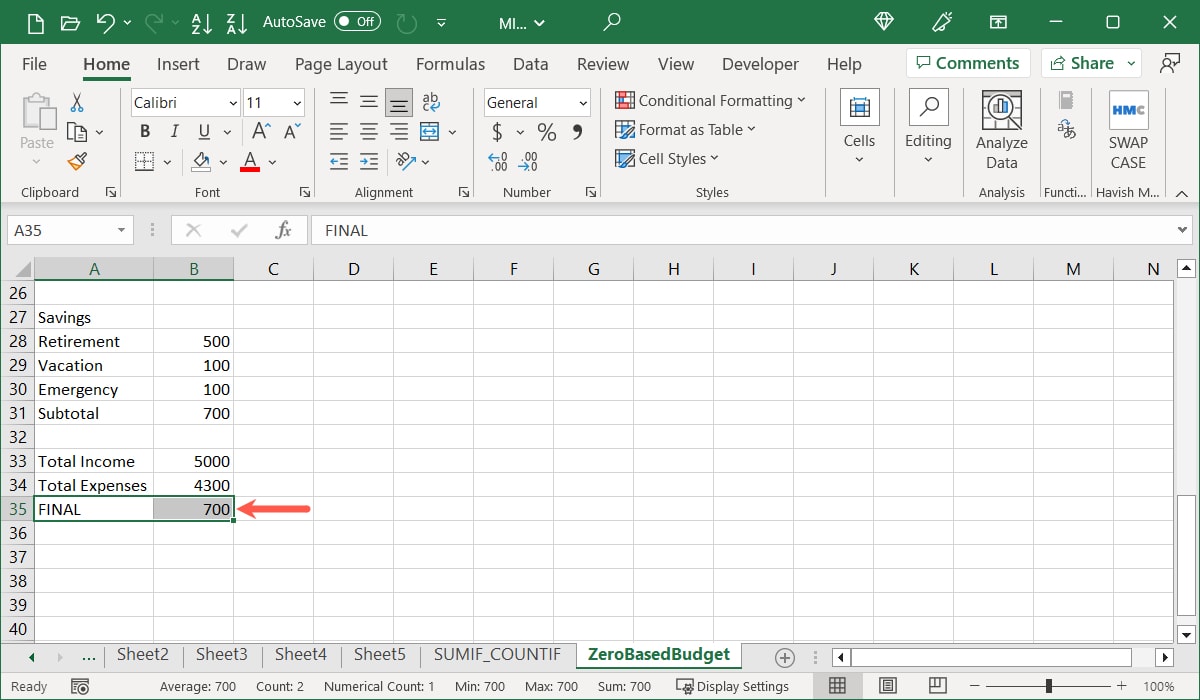Click the New blank workbook icon
This screenshot has height=700, width=1200.
(x=35, y=22)
